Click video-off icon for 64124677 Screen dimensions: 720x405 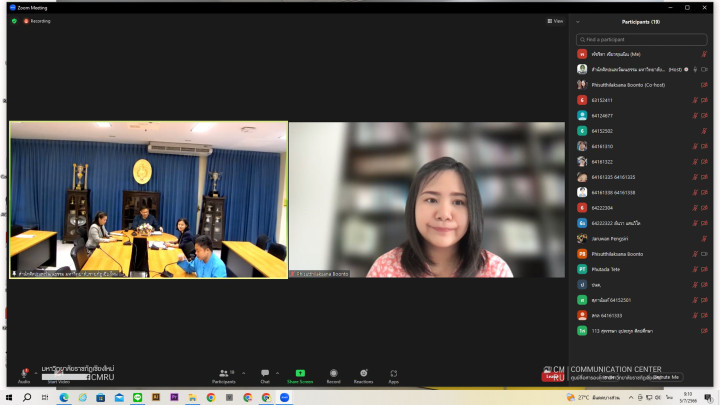pos(704,116)
